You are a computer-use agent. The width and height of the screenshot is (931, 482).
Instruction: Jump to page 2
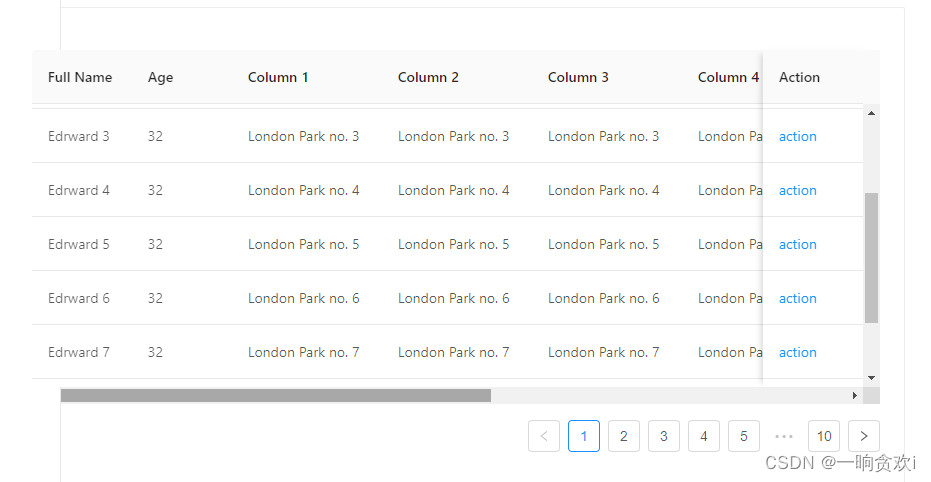pyautogui.click(x=624, y=436)
